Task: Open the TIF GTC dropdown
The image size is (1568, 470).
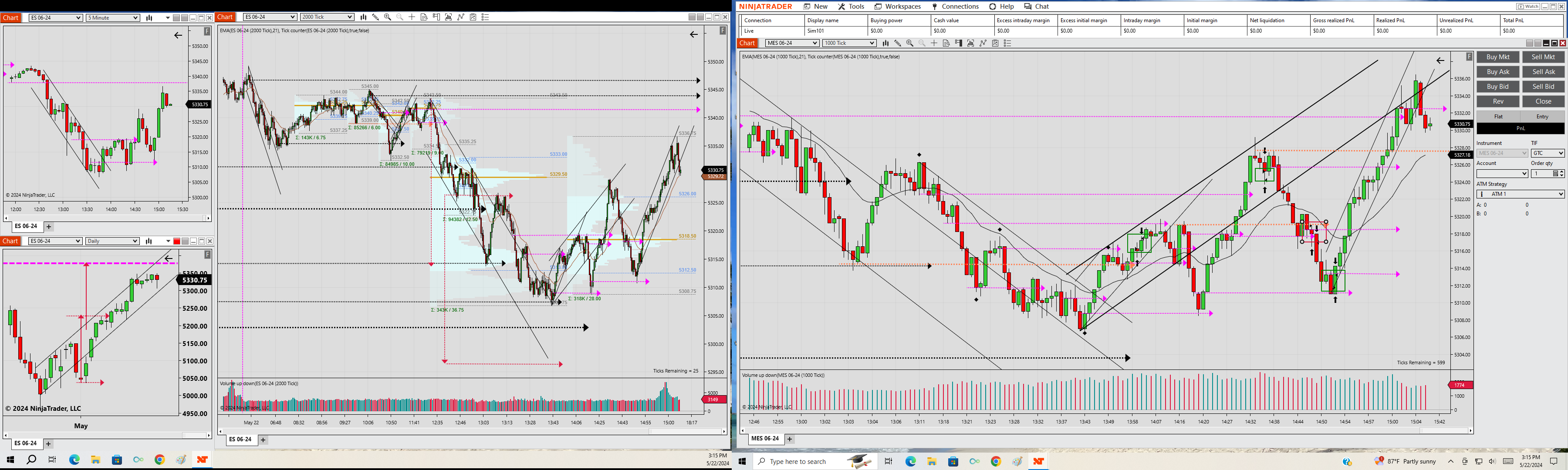Action: (1548, 153)
